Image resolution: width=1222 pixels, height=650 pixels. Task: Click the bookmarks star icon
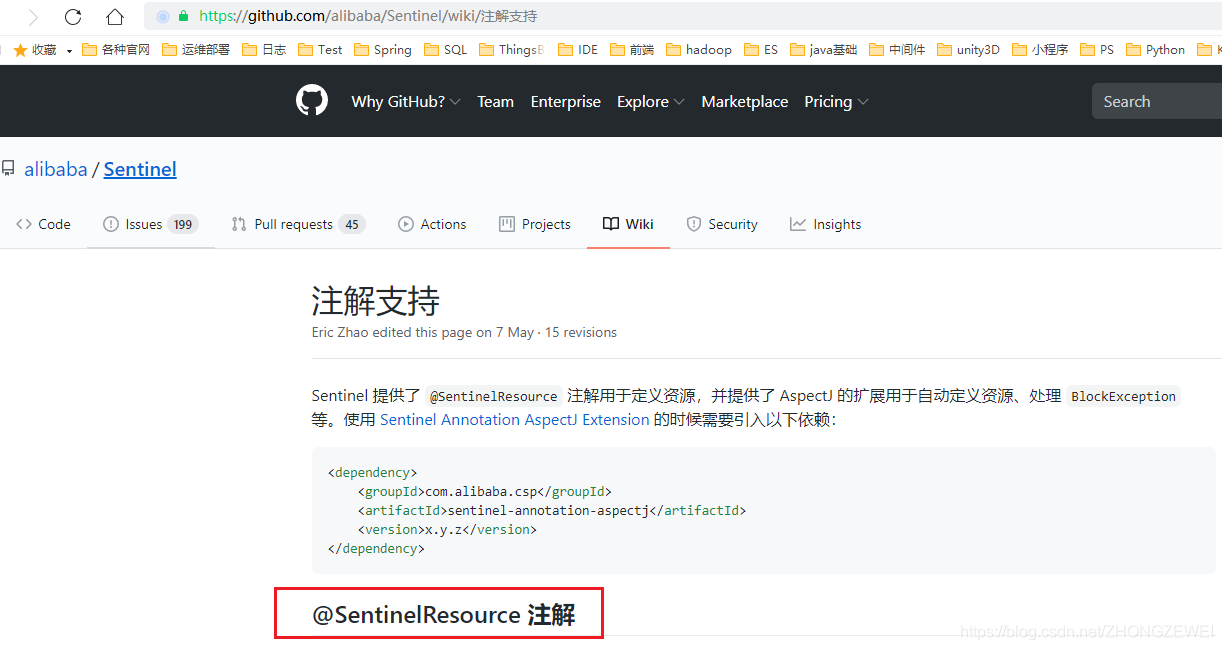point(20,50)
